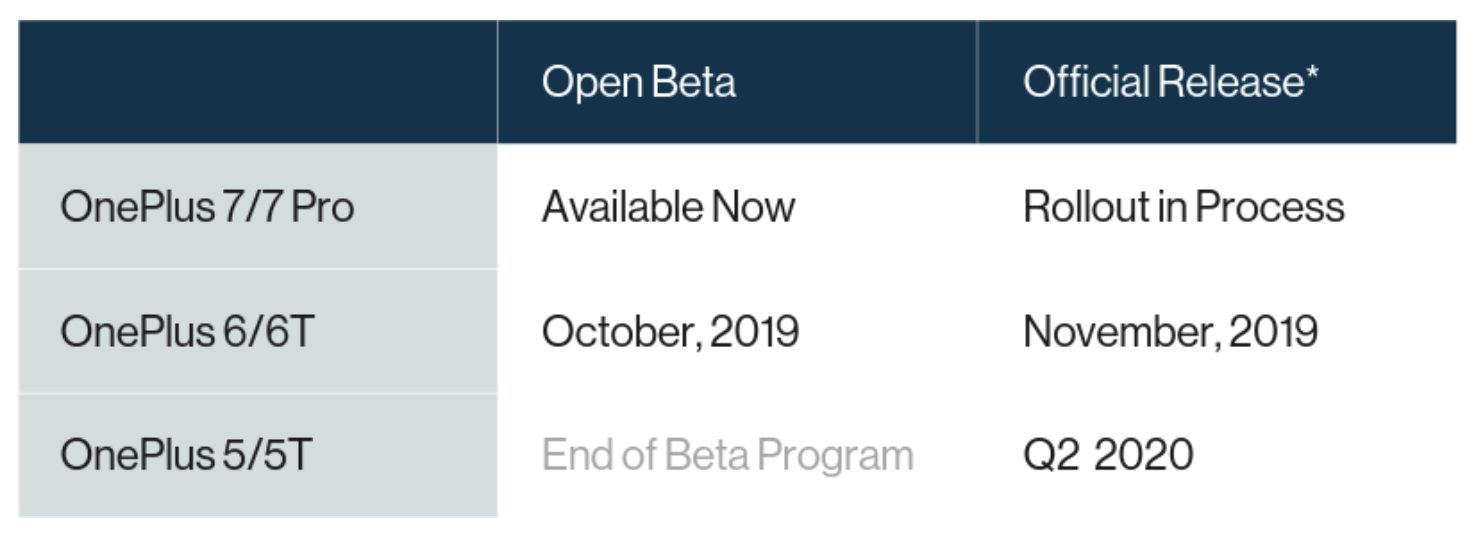Select the Official Release column header
The width and height of the screenshot is (1464, 542).
pos(1216,82)
